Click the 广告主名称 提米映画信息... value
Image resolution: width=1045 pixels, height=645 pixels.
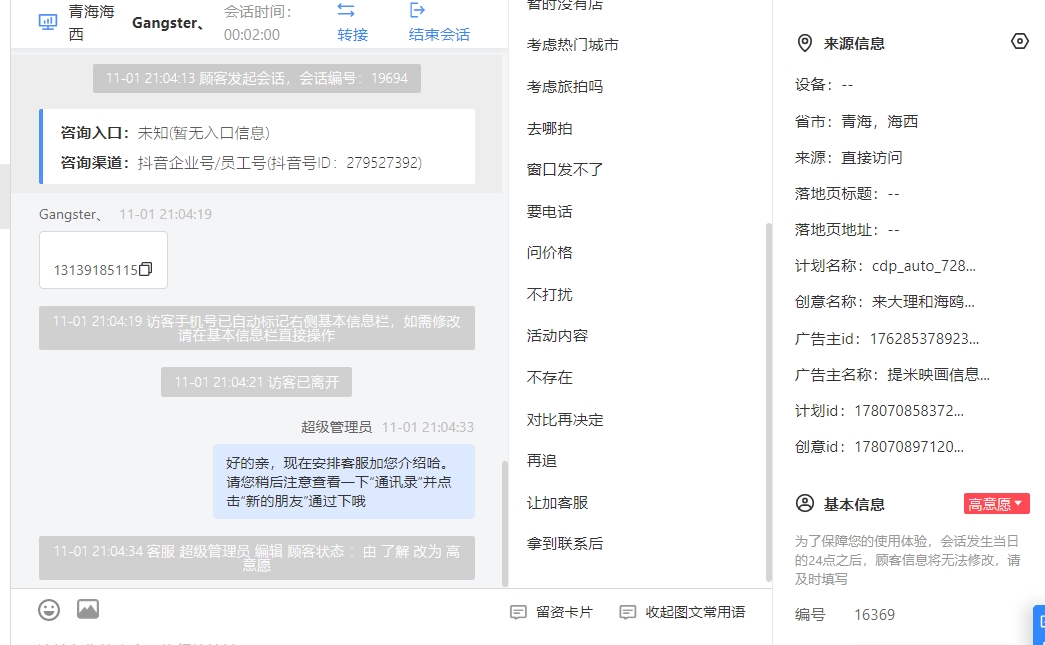pyautogui.click(x=938, y=374)
